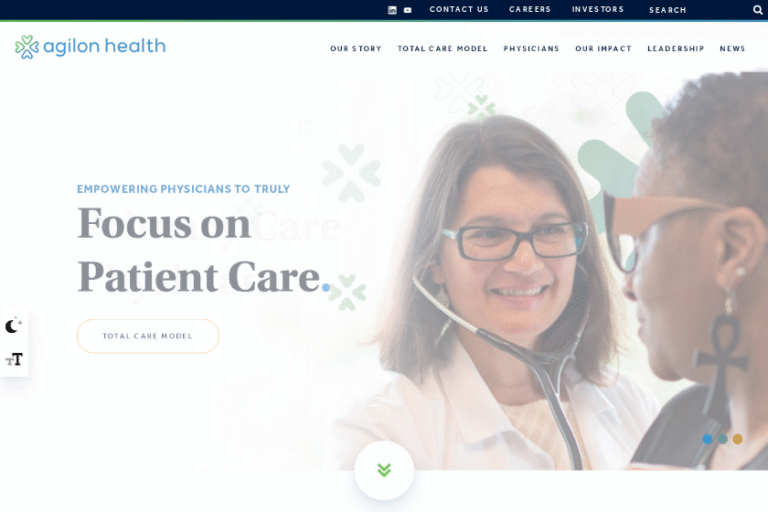
Task: Click the agilon health logo
Action: 90,47
